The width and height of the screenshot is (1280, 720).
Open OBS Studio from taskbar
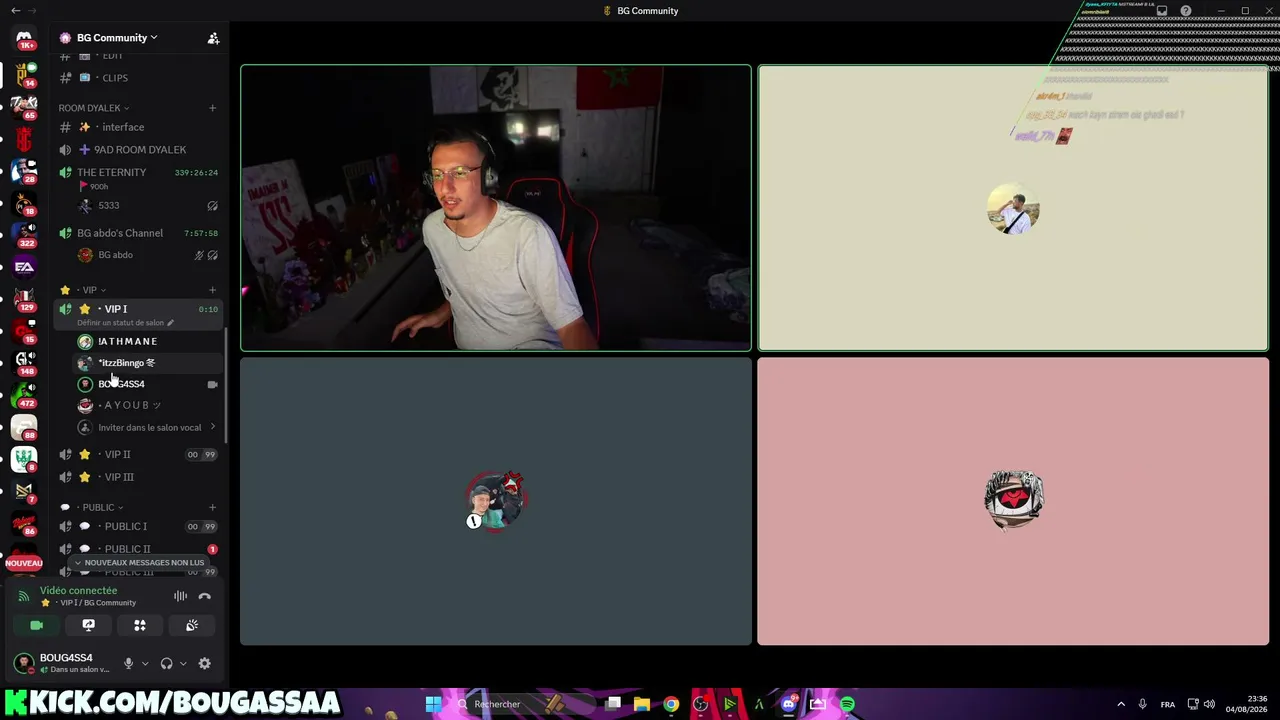pos(700,704)
